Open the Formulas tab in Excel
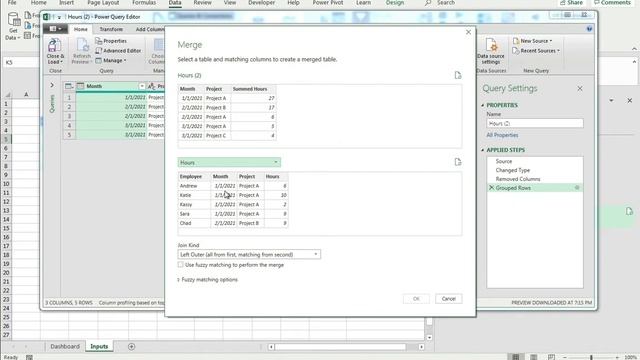The width and height of the screenshot is (640, 360). coord(144,3)
